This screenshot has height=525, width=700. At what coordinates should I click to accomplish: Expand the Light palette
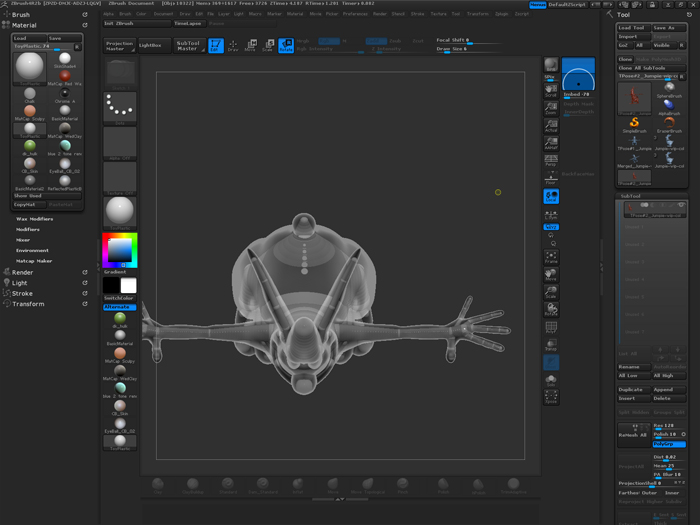point(19,283)
